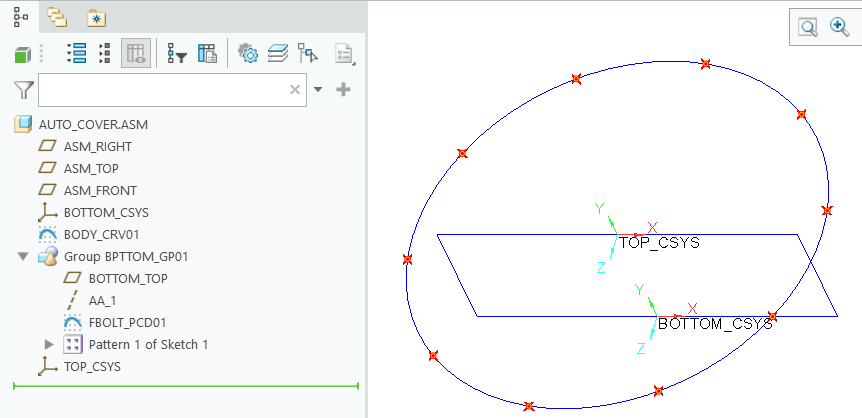Select the FBOLT_PCD01 curve
This screenshot has width=862, height=418.
pos(128,323)
